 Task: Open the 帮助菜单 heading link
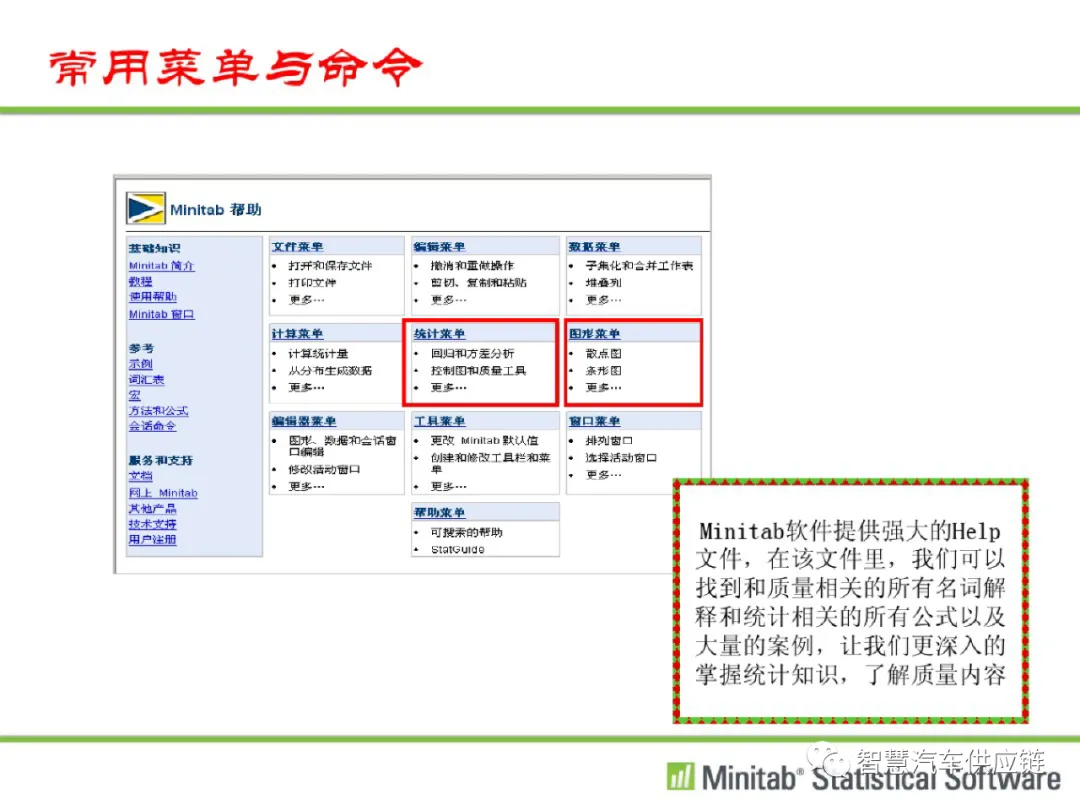[x=439, y=513]
